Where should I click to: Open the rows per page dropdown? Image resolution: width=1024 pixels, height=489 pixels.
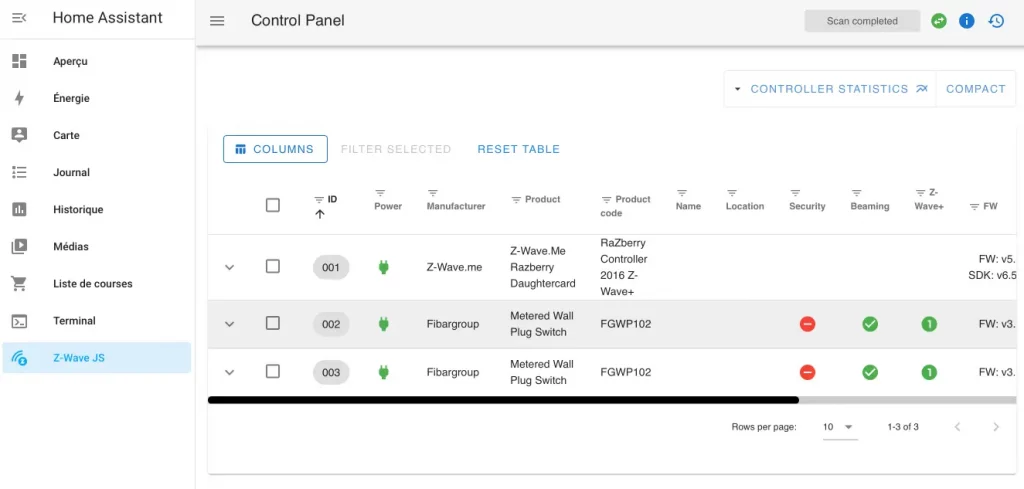(x=839, y=427)
